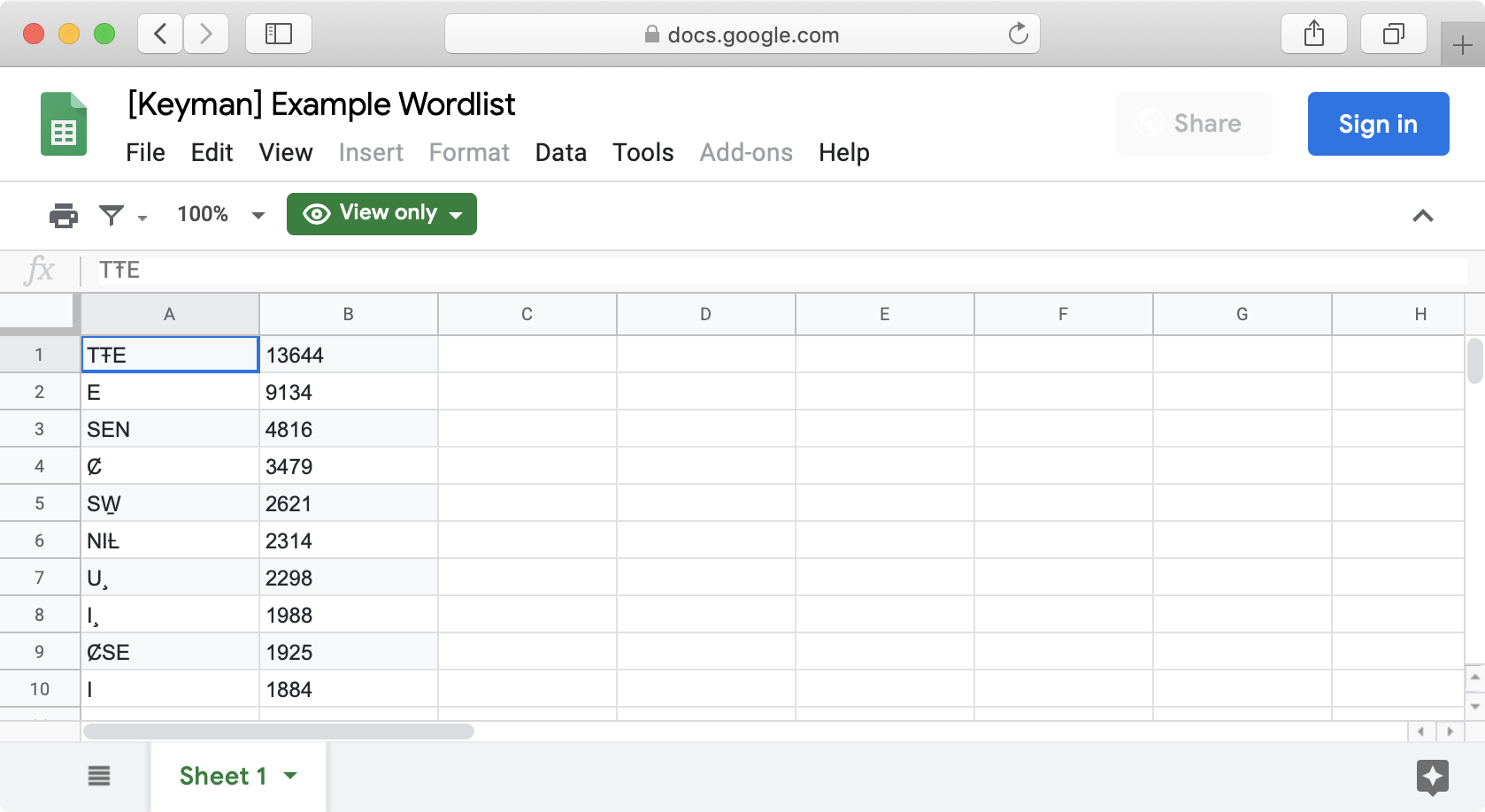This screenshot has height=812, width=1485.
Task: Click the Explore star icon
Action: point(1432,778)
